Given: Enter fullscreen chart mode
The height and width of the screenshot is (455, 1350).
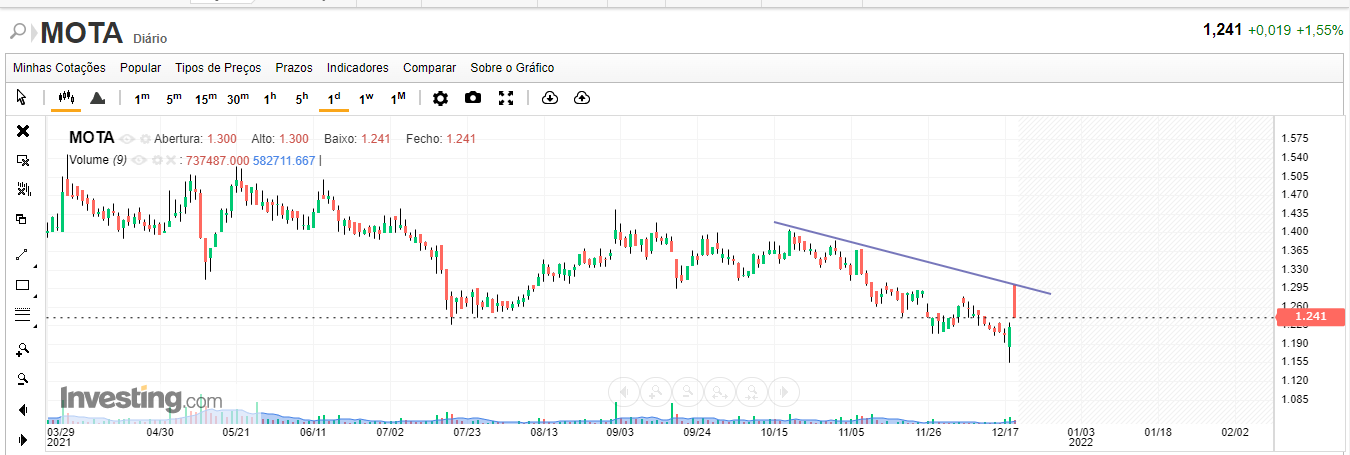Looking at the screenshot, I should pyautogui.click(x=506, y=98).
